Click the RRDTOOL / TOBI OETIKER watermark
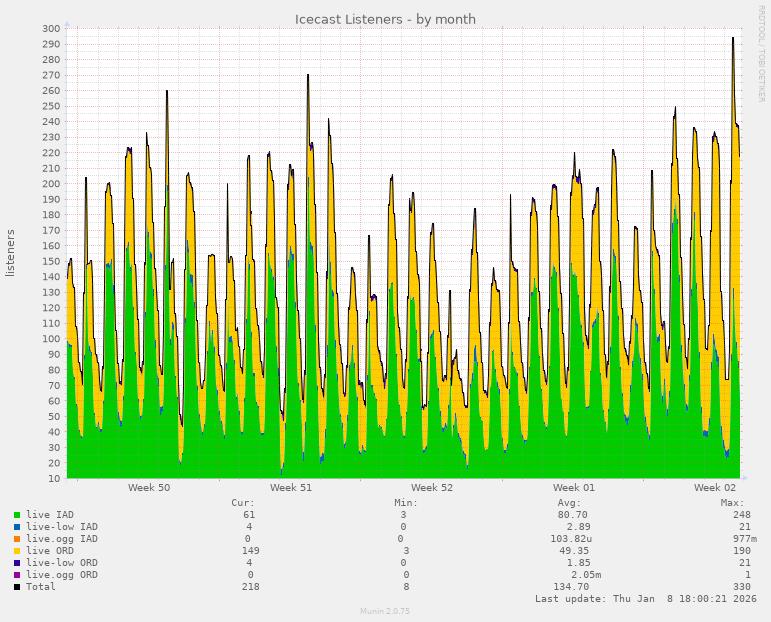Screen dimensions: 771x622 [761, 53]
